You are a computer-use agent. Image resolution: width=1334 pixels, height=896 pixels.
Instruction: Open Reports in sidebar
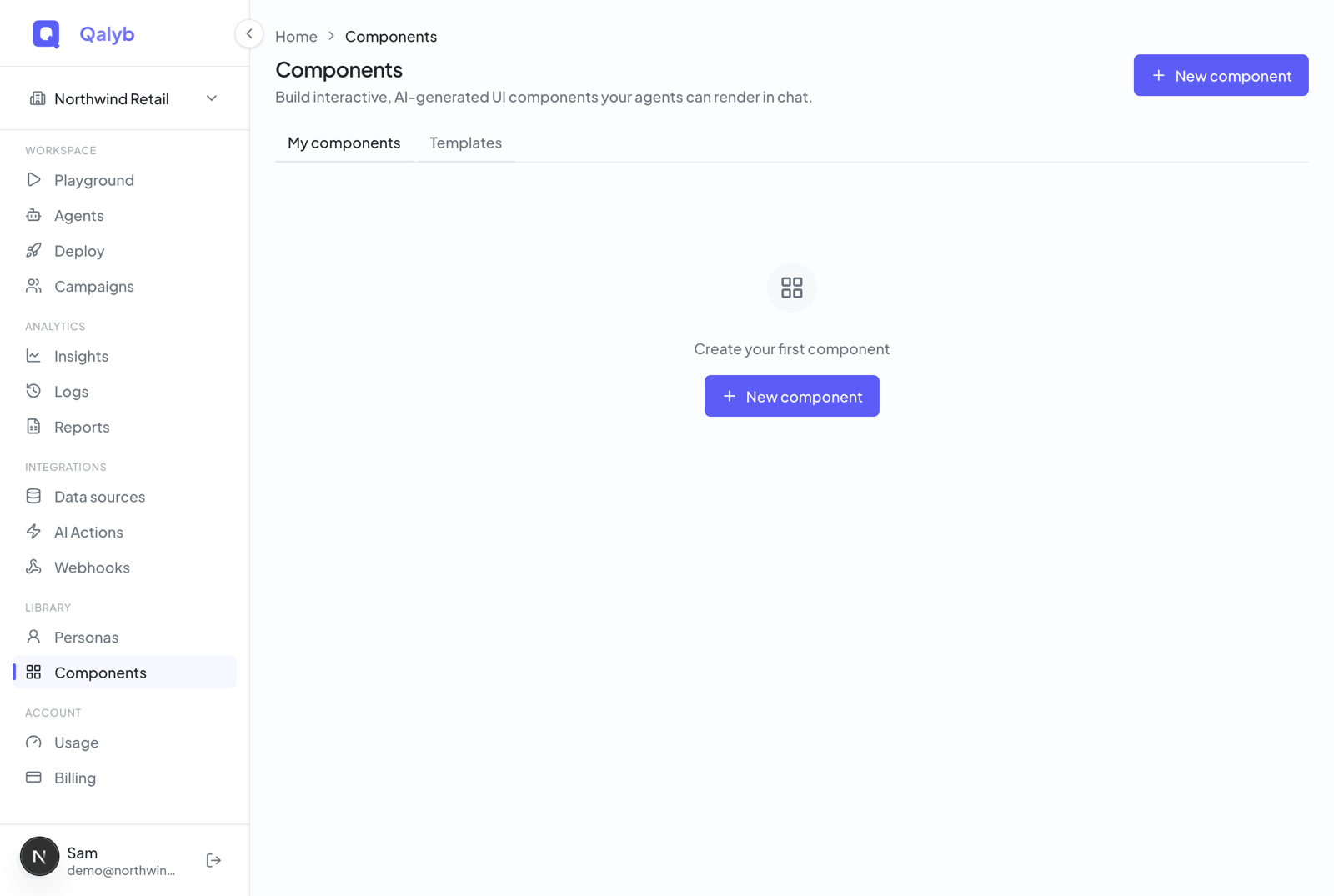[x=125, y=427]
